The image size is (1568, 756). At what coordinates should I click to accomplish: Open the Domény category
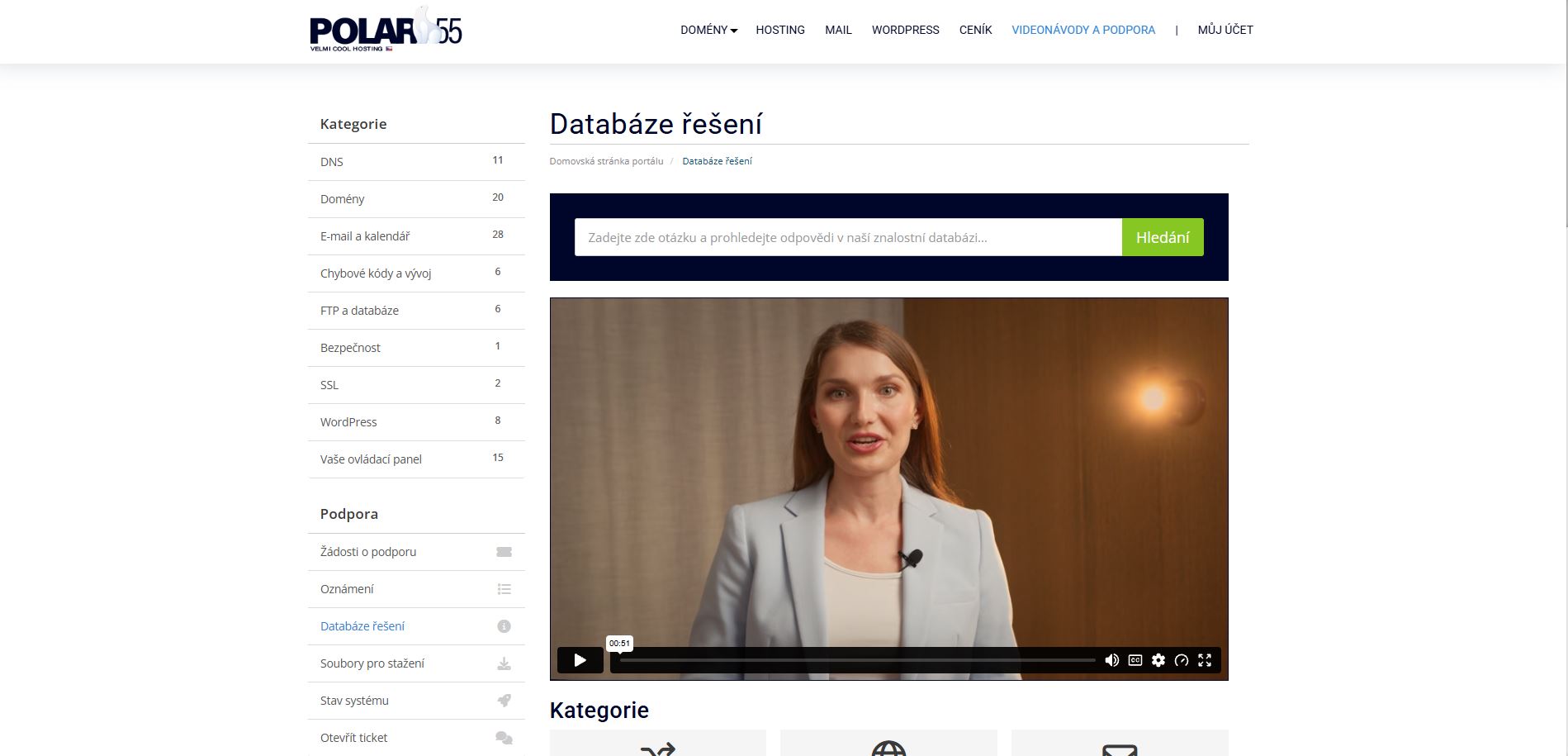point(416,199)
